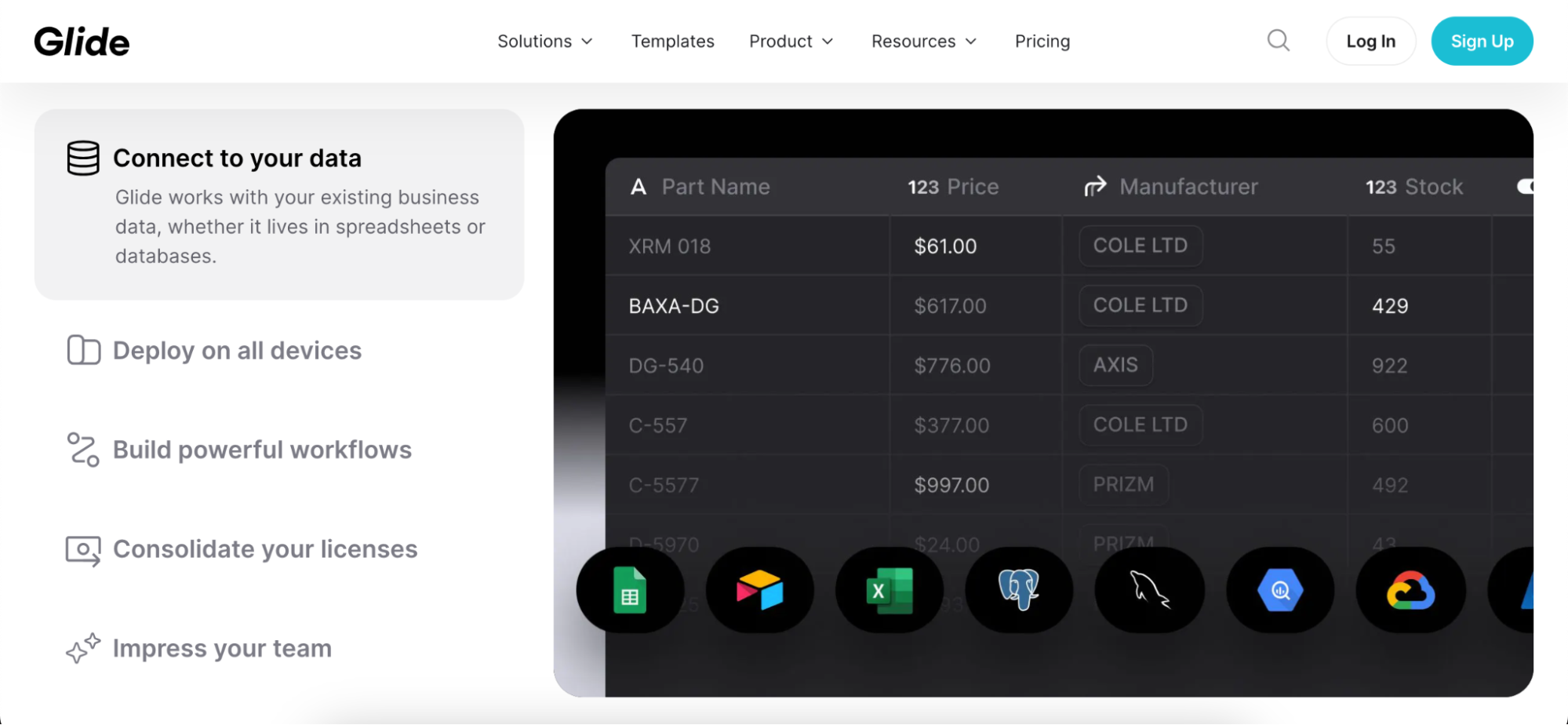
Task: Select the Deploy on all devices tab
Action: pyautogui.click(x=237, y=351)
